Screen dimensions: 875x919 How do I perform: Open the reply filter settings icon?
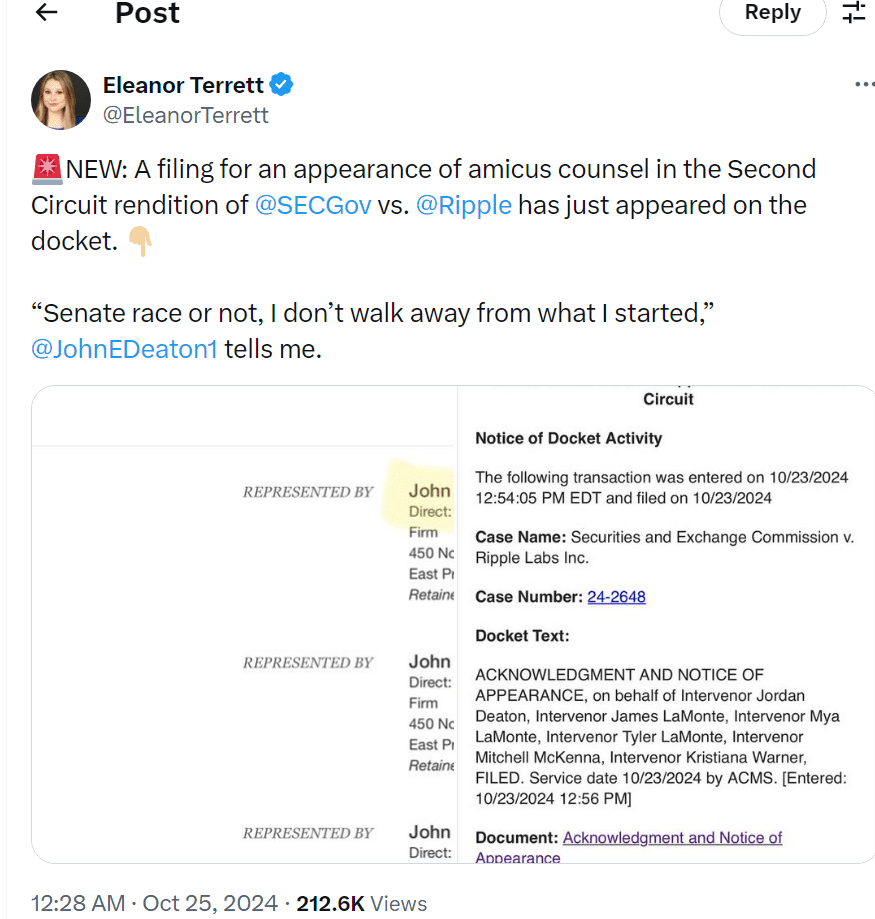(853, 12)
